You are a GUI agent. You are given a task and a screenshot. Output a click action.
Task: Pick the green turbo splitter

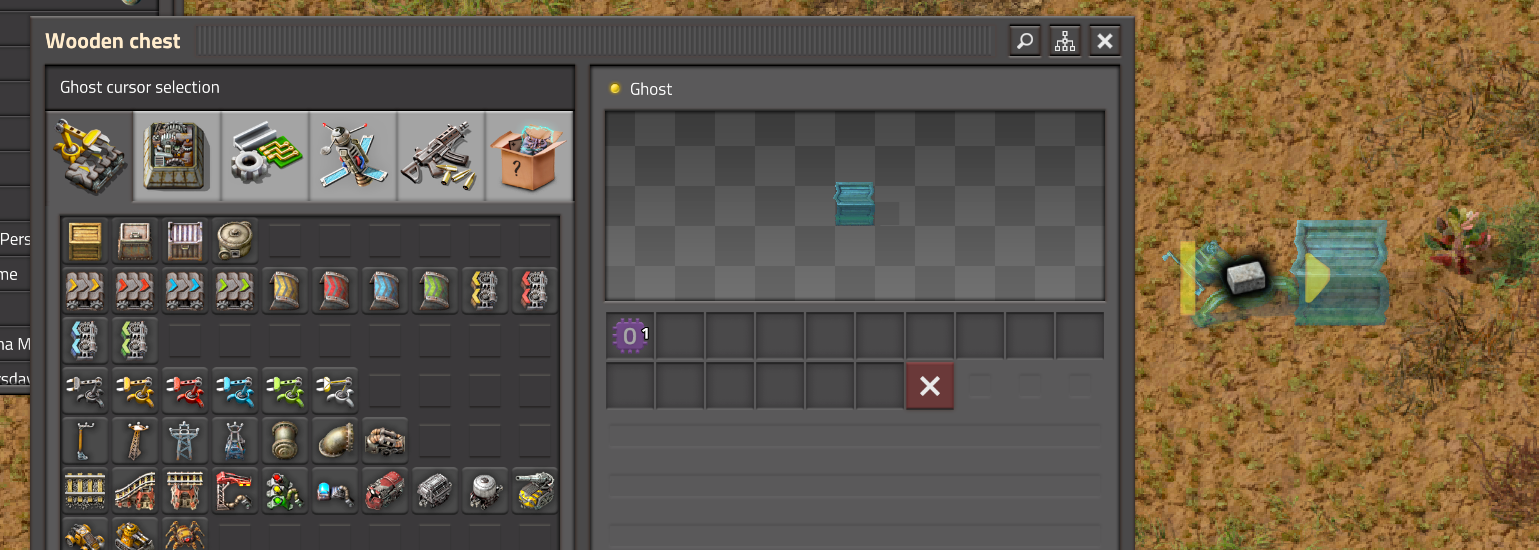click(x=135, y=341)
